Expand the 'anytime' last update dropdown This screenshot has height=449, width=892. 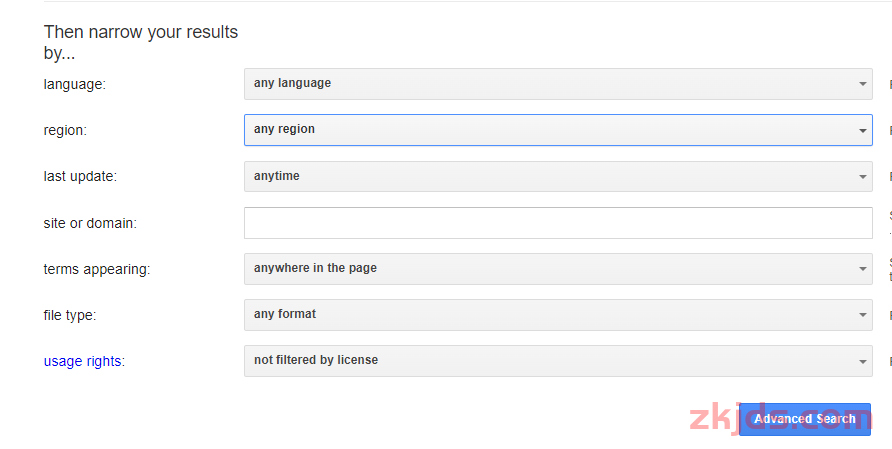pyautogui.click(x=558, y=176)
